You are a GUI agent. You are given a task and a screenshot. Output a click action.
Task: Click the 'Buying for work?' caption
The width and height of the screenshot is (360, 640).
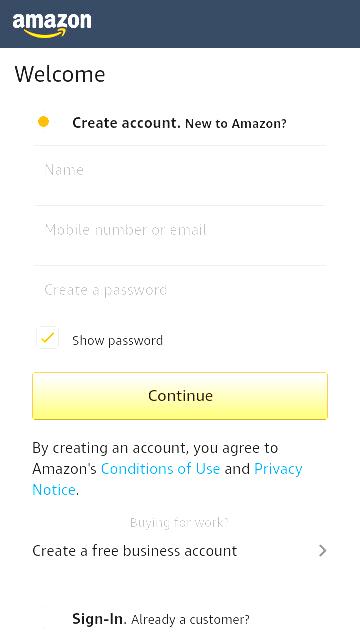tap(179, 522)
